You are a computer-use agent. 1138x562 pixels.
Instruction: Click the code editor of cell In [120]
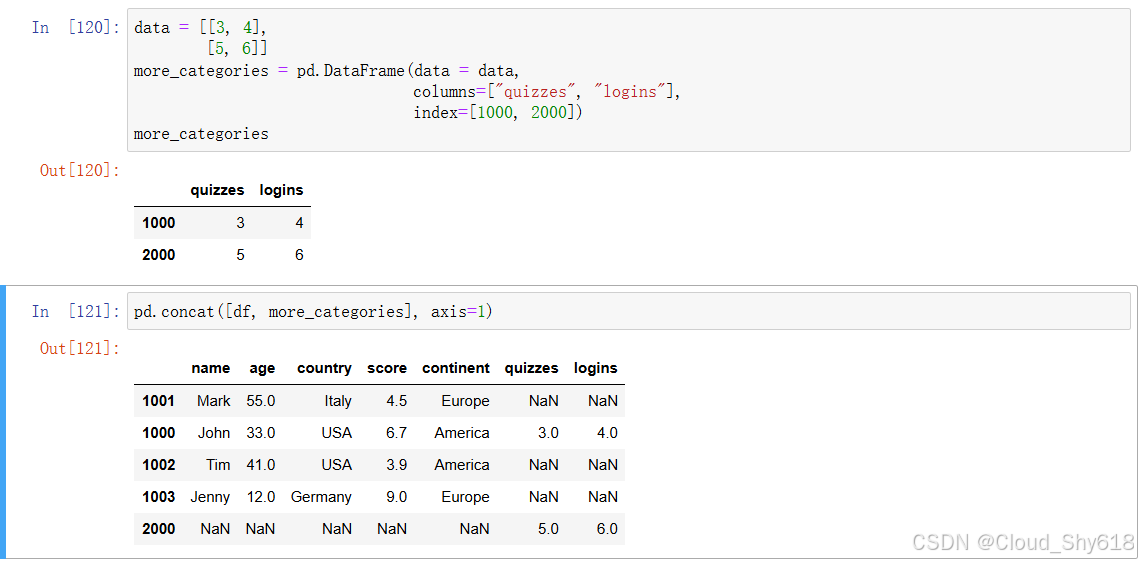point(628,80)
